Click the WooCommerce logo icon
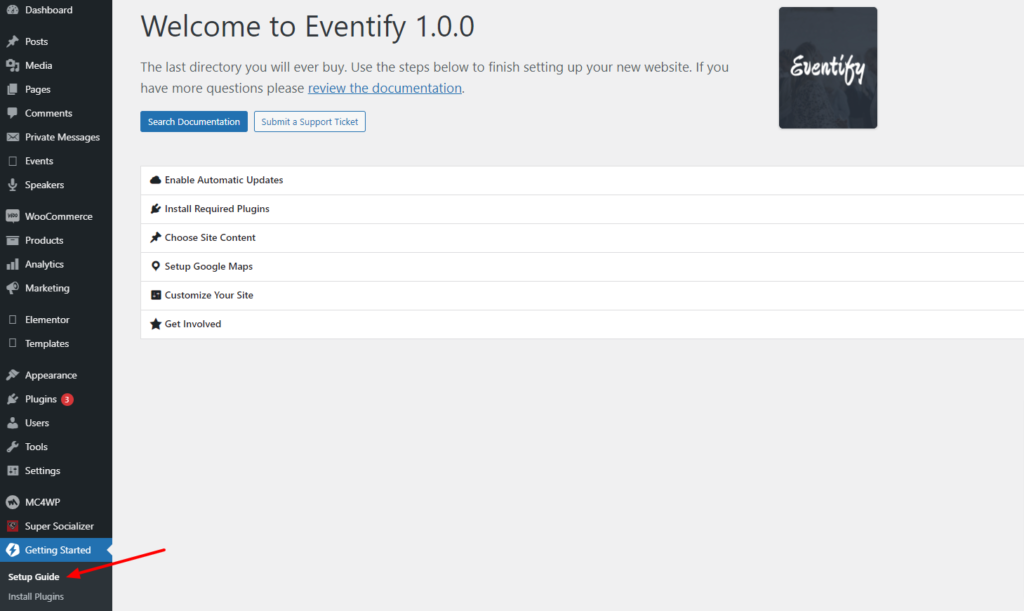 (x=12, y=216)
